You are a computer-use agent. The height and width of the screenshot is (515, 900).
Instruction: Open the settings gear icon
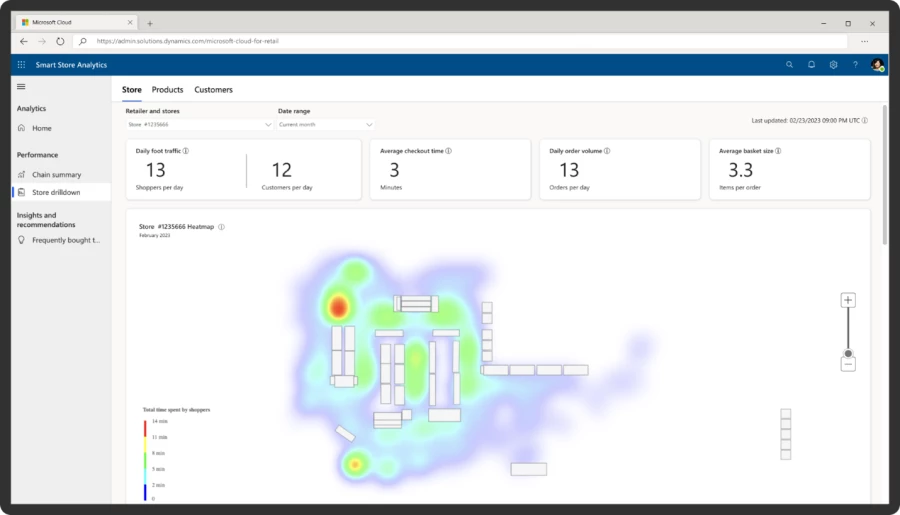[x=833, y=64]
